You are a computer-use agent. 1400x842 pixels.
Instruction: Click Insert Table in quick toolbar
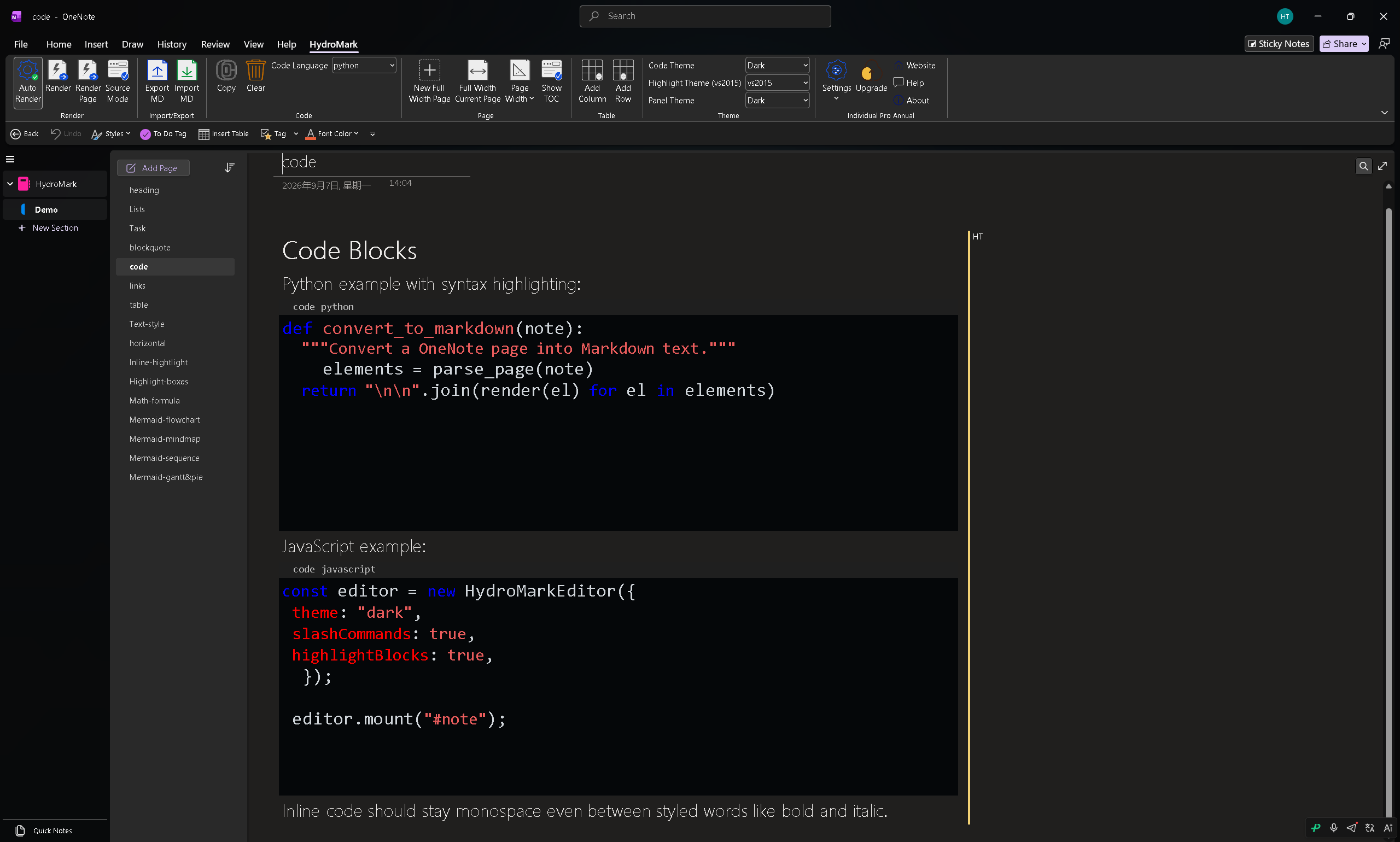click(224, 134)
